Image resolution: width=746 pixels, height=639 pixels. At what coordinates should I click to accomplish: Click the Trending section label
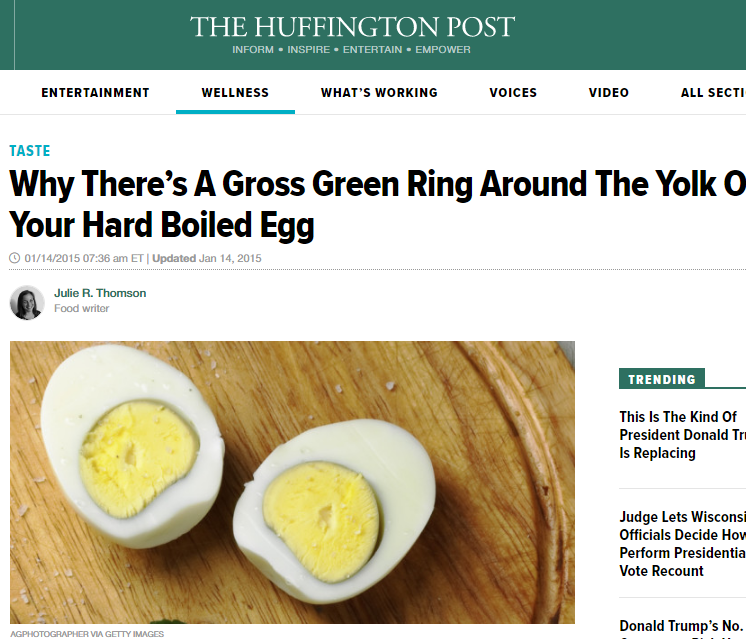pyautogui.click(x=661, y=379)
